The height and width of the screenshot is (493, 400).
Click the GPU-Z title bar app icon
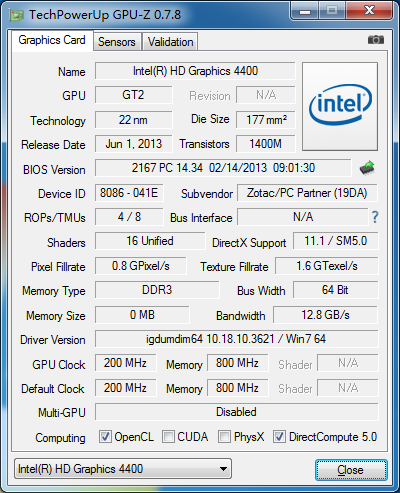tap(17, 15)
